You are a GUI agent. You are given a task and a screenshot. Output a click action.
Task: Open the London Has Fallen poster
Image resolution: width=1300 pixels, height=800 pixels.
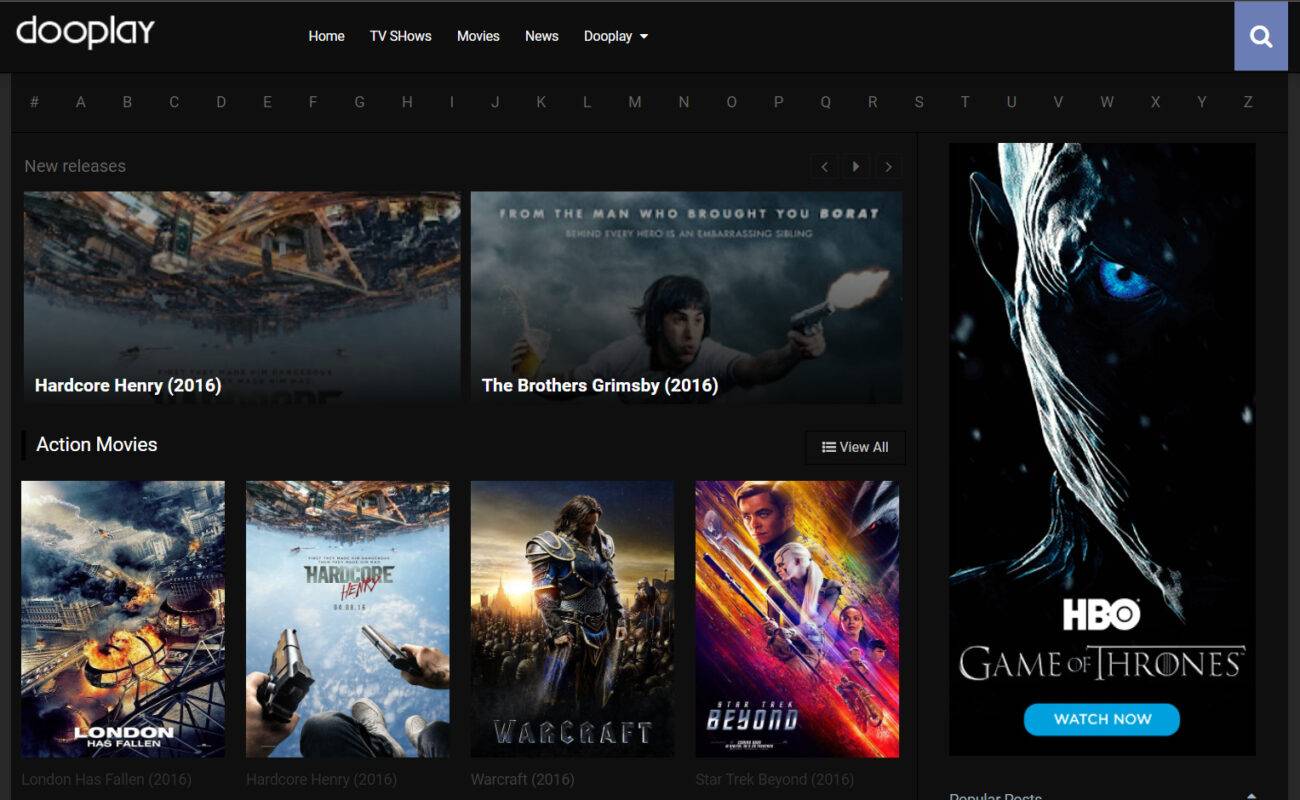point(123,619)
